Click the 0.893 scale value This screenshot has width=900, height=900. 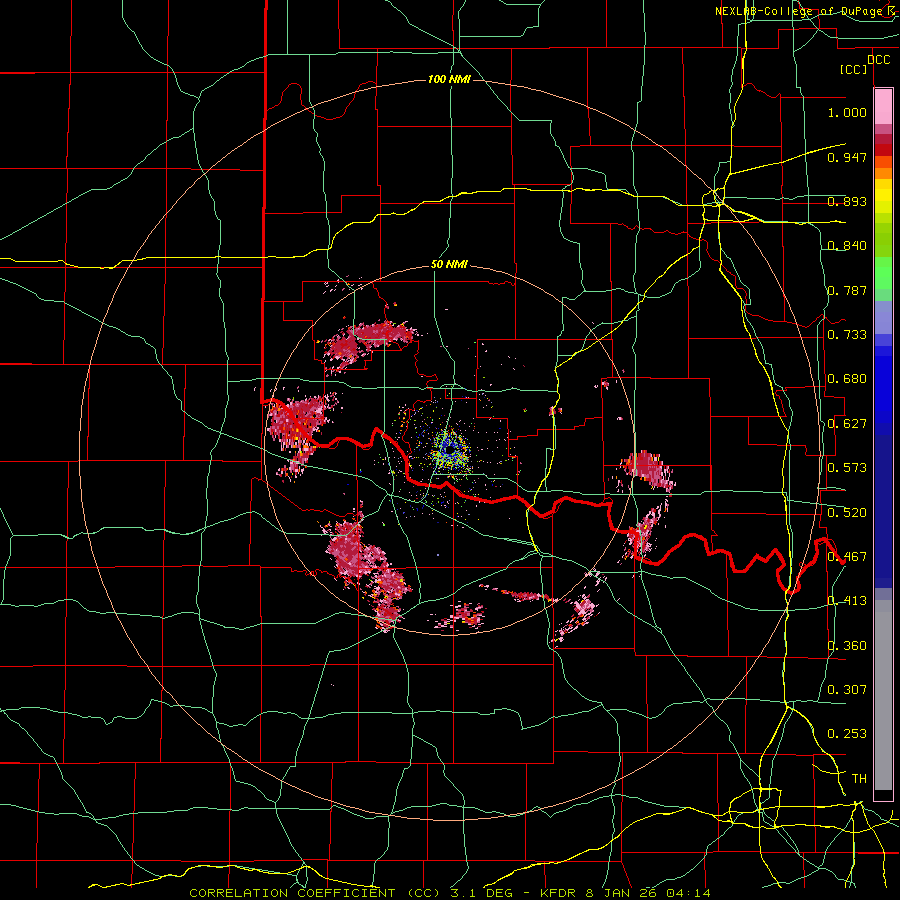coord(847,201)
